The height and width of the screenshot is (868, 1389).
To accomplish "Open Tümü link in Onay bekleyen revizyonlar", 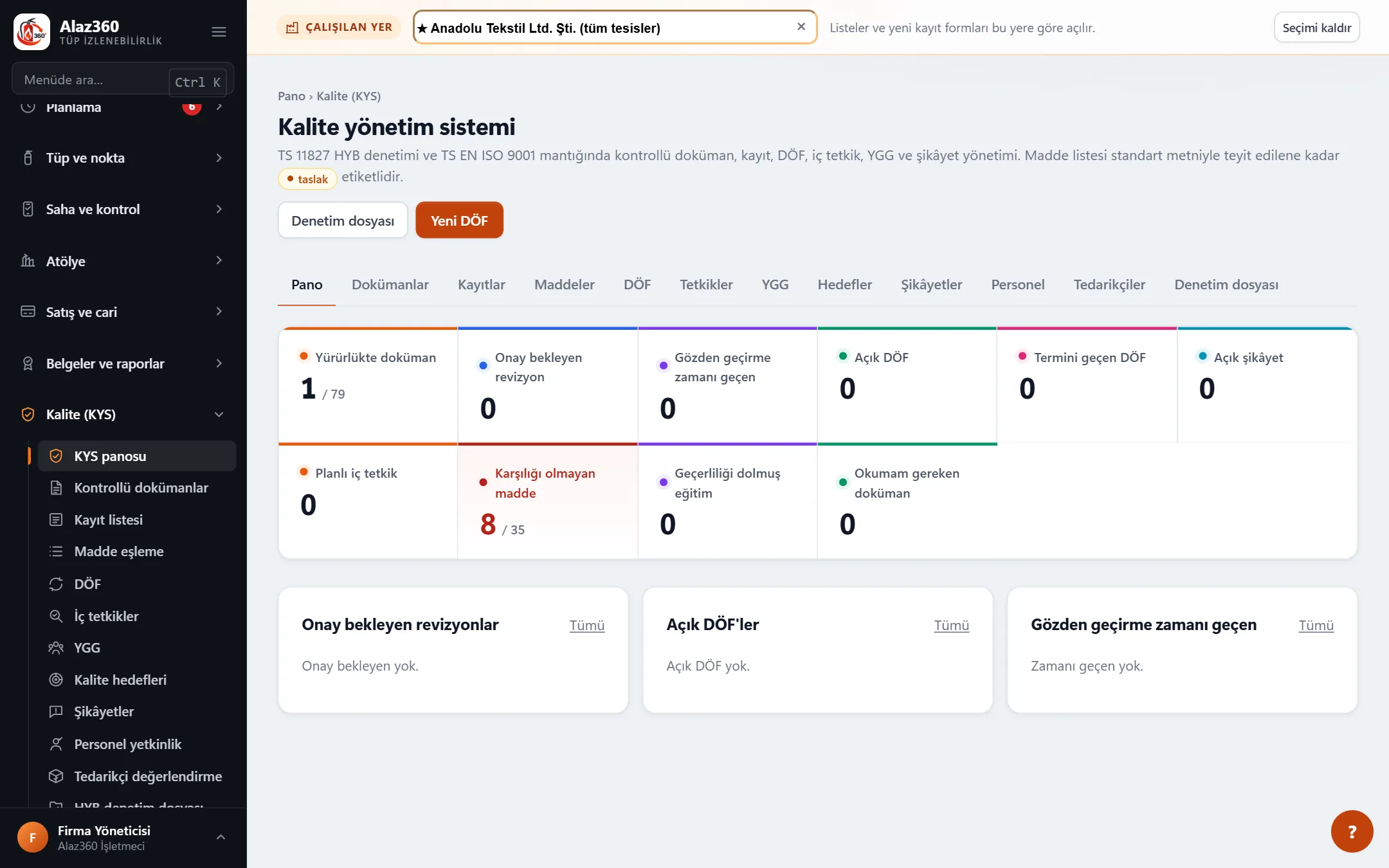I will point(586,625).
